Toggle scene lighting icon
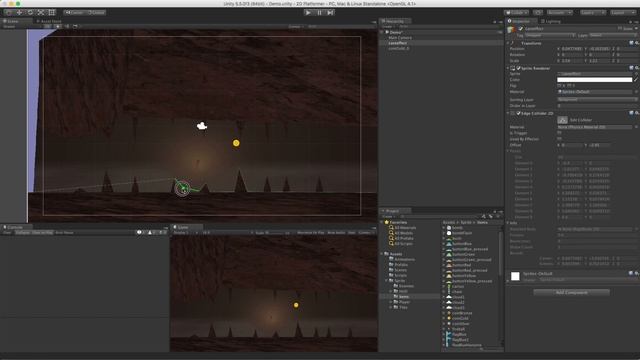Image resolution: width=640 pixels, height=360 pixels. coord(58,27)
